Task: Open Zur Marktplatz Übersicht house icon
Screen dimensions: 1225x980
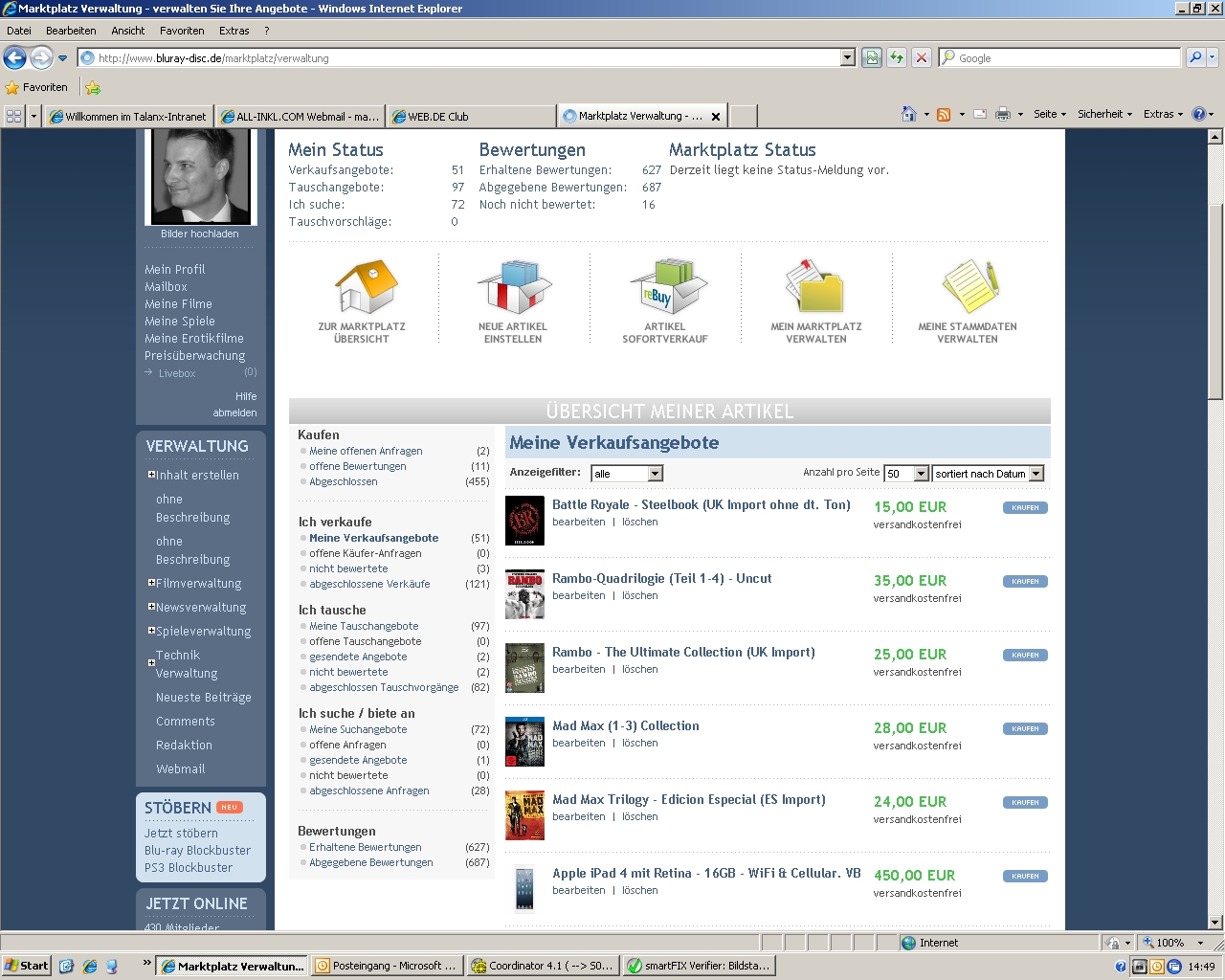Action: point(366,287)
